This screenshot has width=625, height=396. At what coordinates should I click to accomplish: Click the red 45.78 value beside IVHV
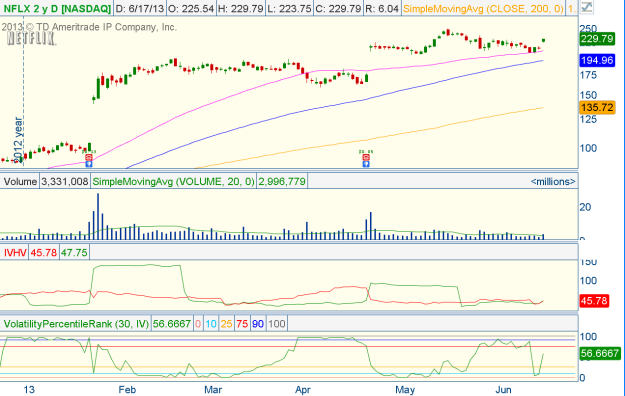click(44, 252)
